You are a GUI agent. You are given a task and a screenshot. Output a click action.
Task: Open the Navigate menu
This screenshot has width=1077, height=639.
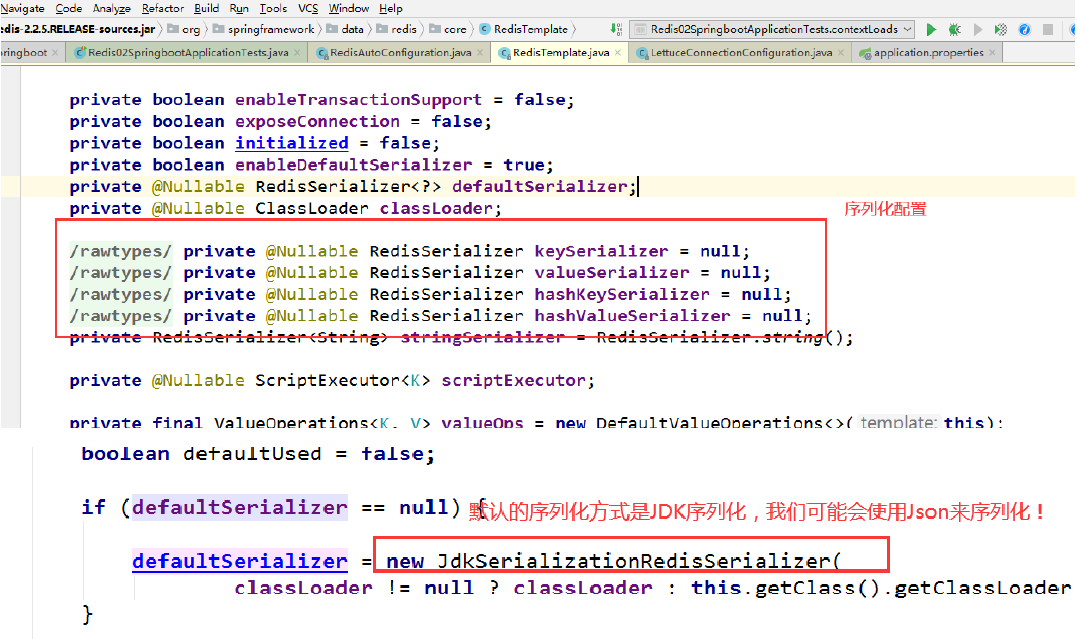(x=22, y=8)
